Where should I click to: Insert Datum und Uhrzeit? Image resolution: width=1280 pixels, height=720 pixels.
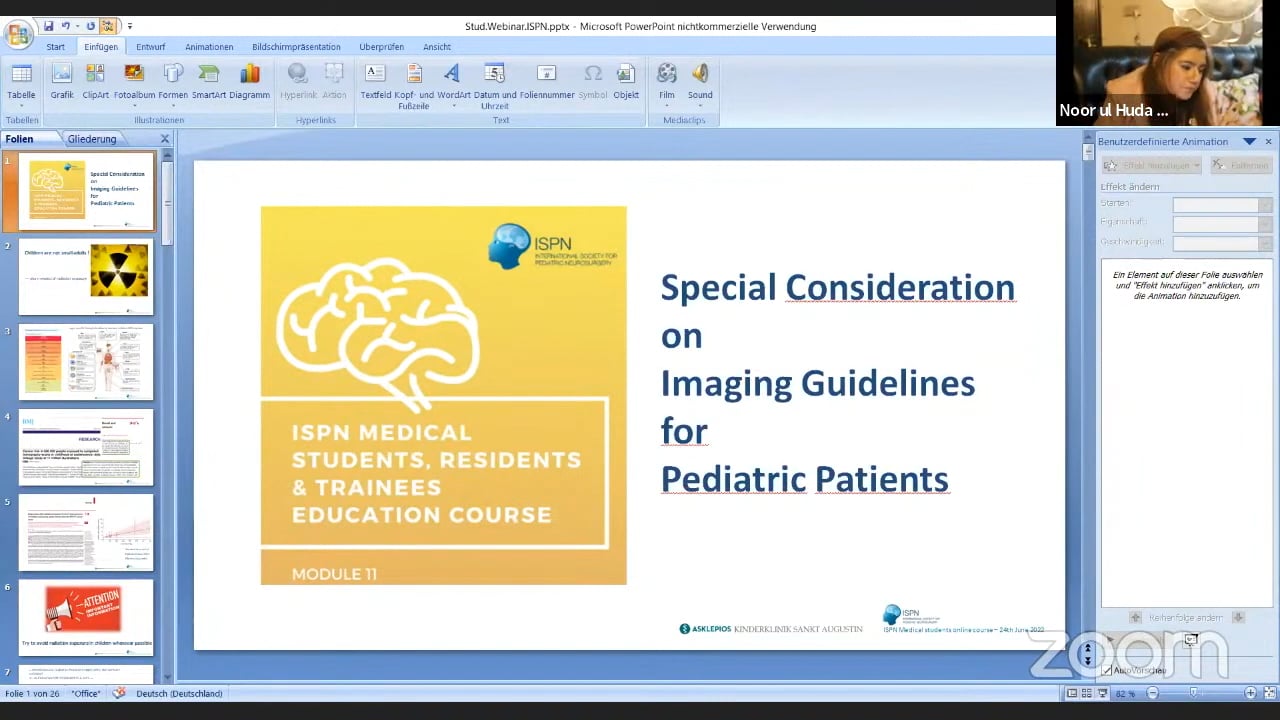(494, 86)
